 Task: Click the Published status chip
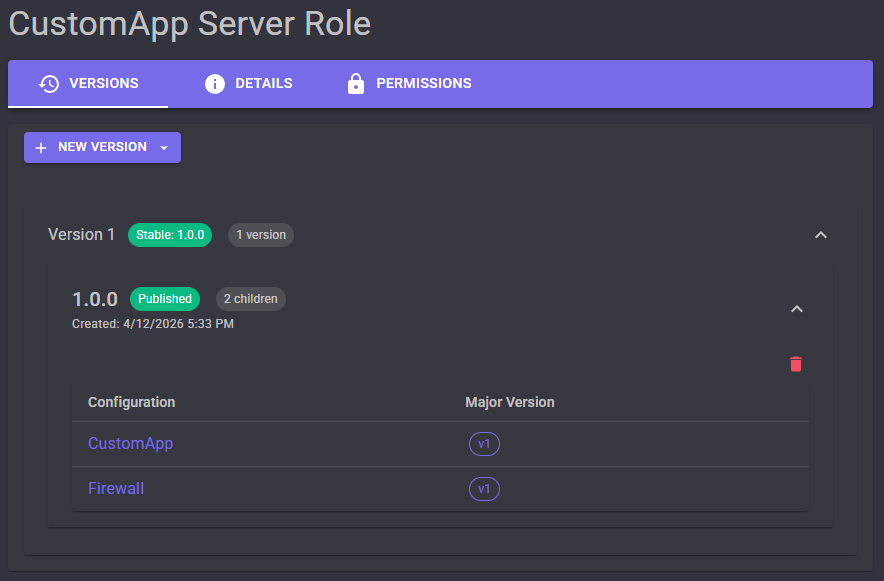(164, 298)
